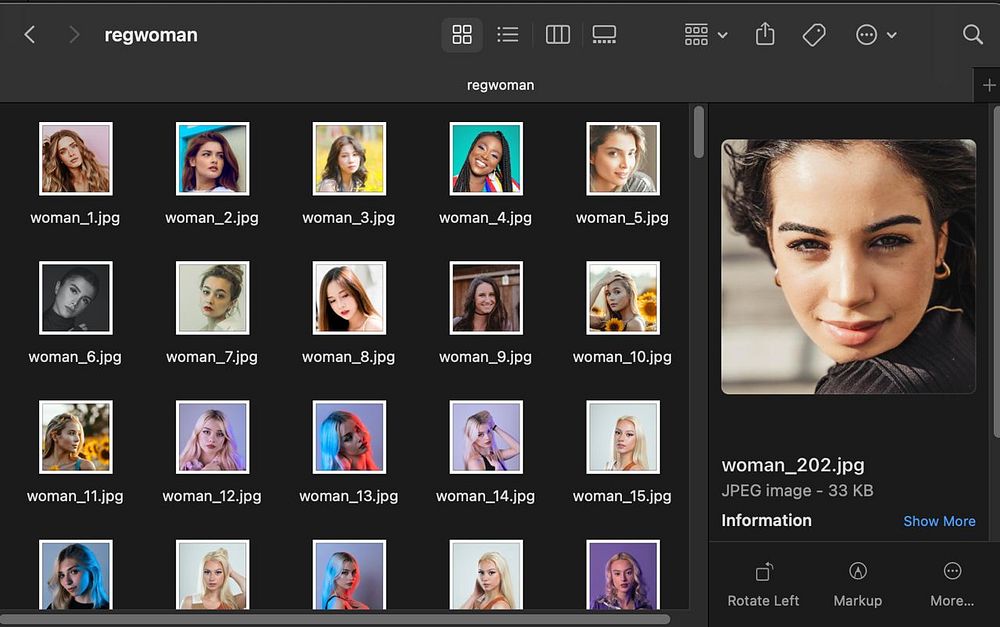Click the forward navigation arrow
Viewport: 1000px width, 627px height.
[73, 35]
